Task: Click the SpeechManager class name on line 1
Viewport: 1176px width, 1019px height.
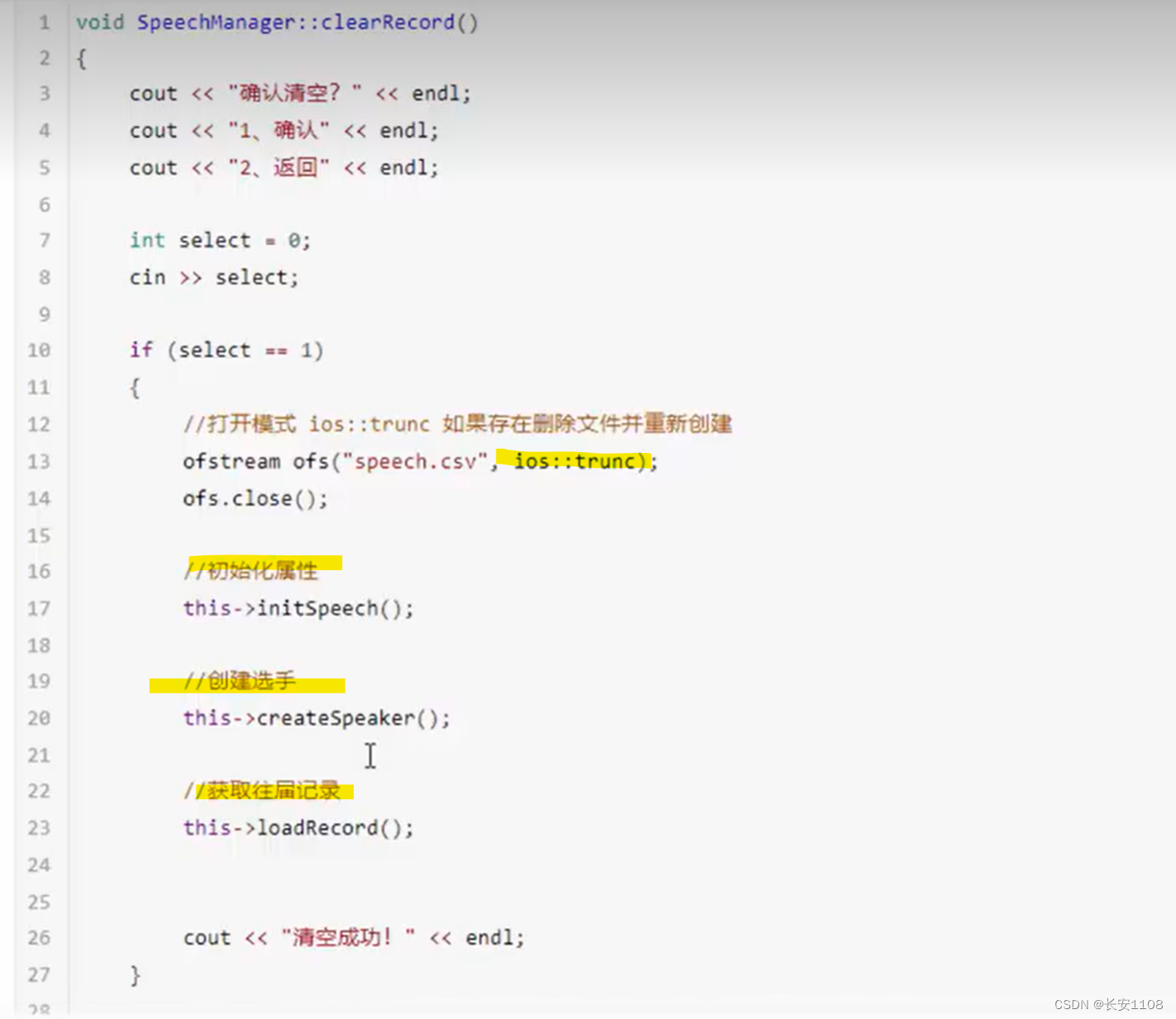Action: 217,22
